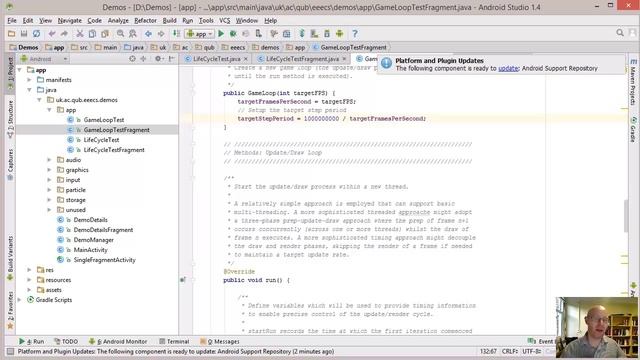Open Help with the question mark icon
The width and height of the screenshot is (640, 360).
pos(355,33)
